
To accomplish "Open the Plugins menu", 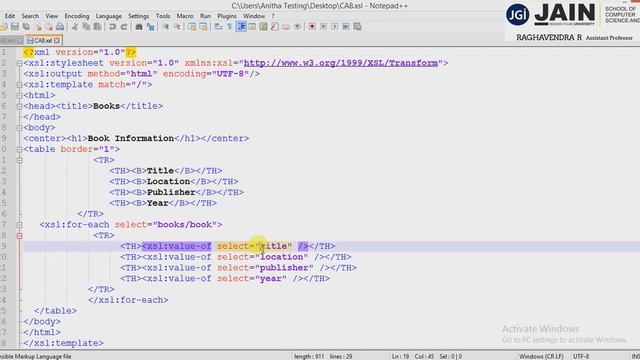I will [227, 16].
